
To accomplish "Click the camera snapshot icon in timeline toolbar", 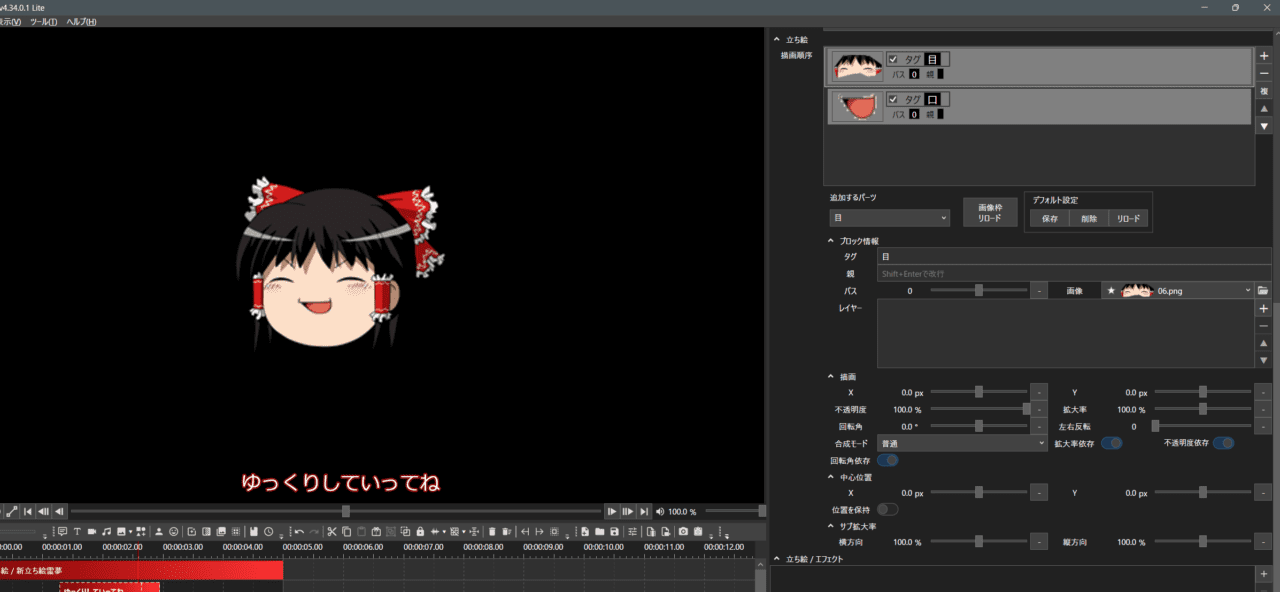I will [x=683, y=531].
